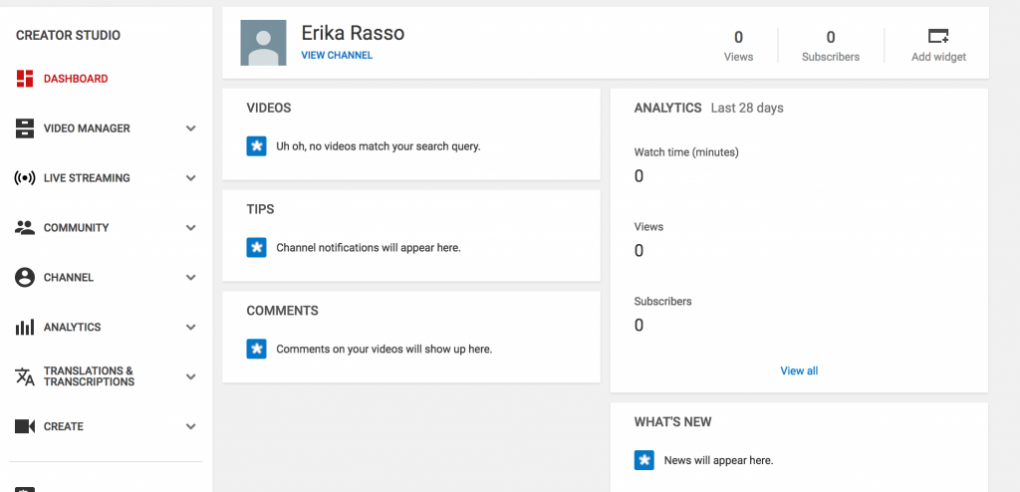Select the Analytics sidebar label

(x=72, y=327)
